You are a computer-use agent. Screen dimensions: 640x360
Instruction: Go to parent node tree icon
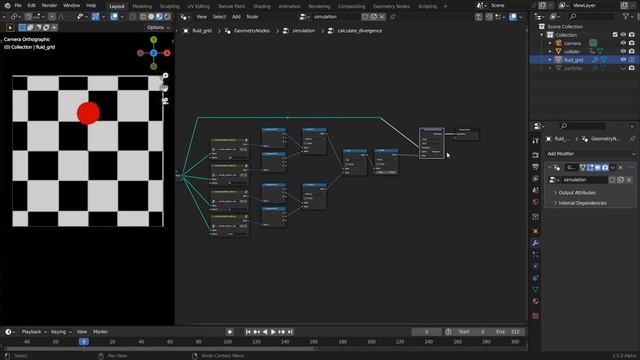[x=479, y=17]
